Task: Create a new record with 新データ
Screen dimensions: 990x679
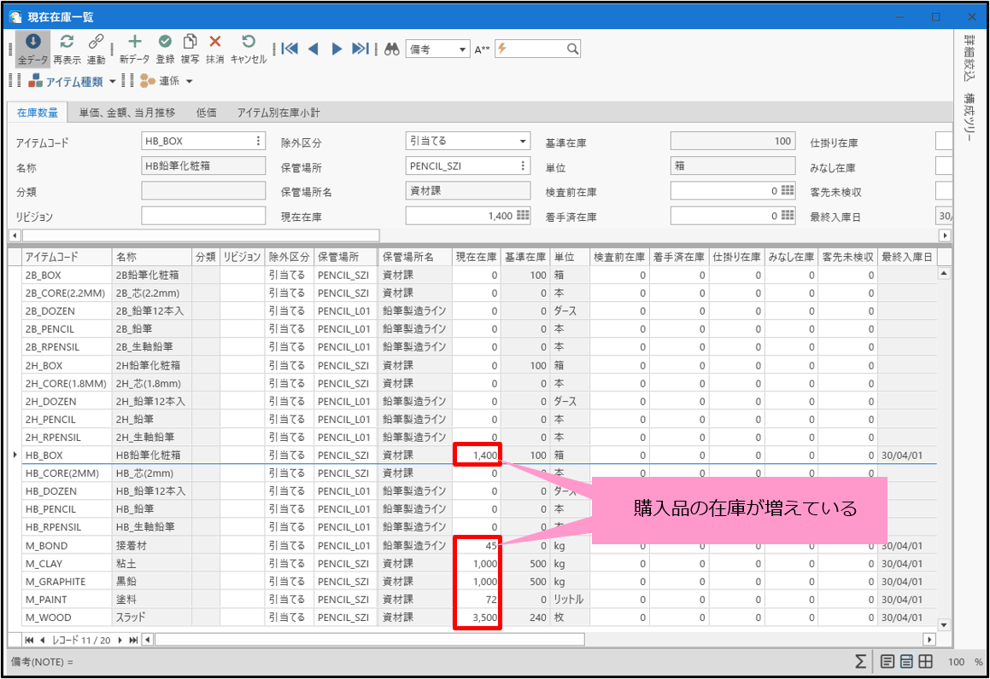Action: point(134,42)
